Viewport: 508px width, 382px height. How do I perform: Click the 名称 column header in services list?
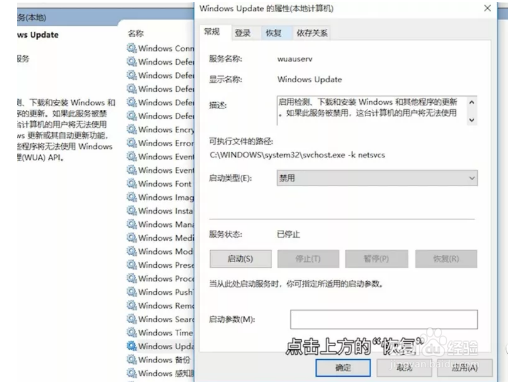tap(136, 33)
